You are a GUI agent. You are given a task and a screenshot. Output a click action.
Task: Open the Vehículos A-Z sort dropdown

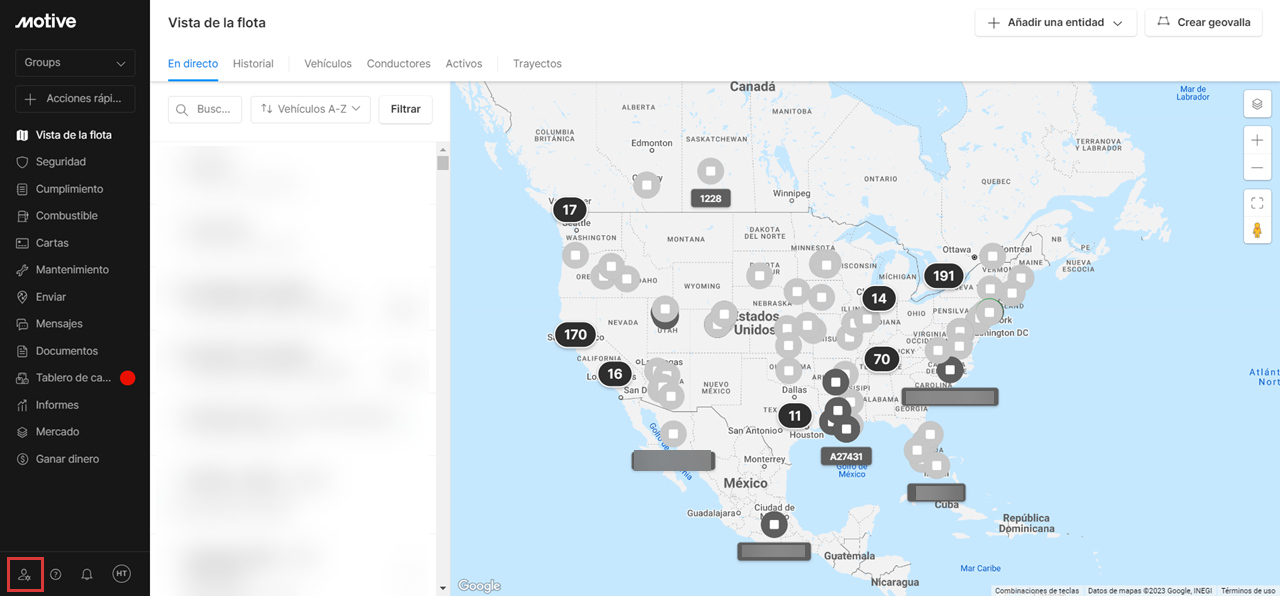(x=311, y=109)
